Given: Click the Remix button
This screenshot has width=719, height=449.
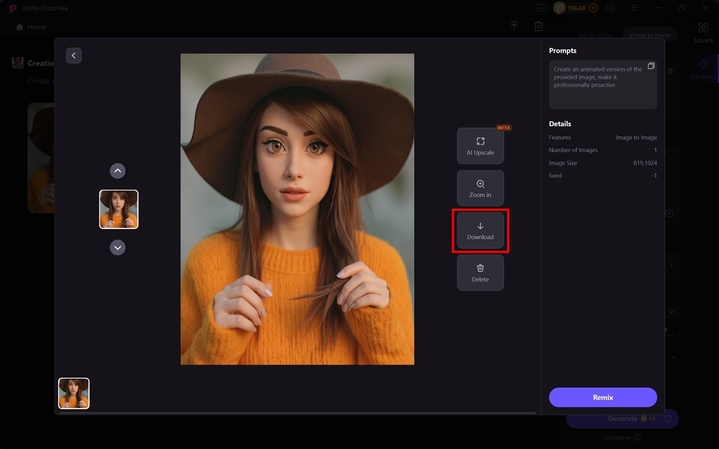Looking at the screenshot, I should 603,397.
